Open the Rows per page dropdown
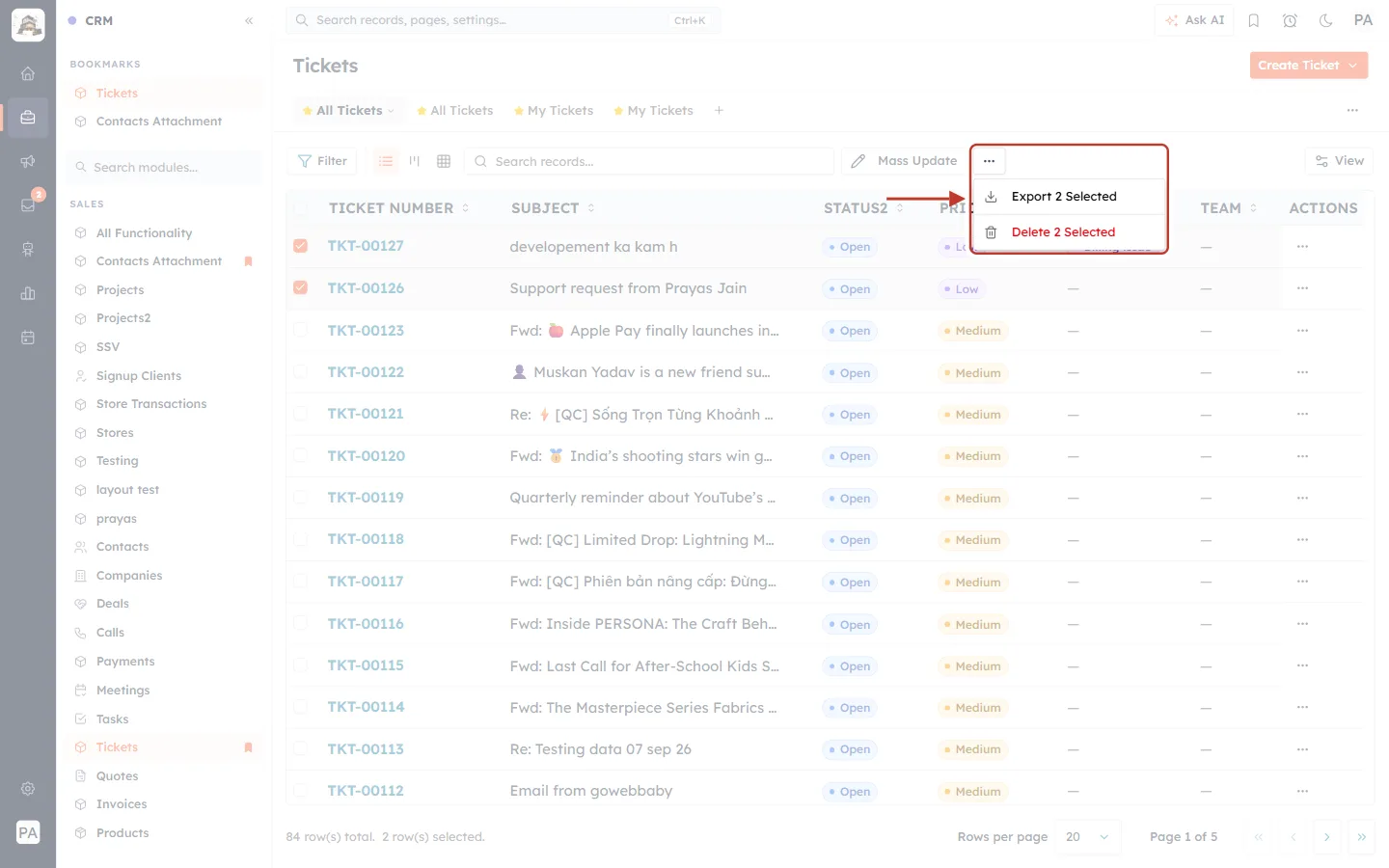The image size is (1389, 868). (x=1087, y=837)
